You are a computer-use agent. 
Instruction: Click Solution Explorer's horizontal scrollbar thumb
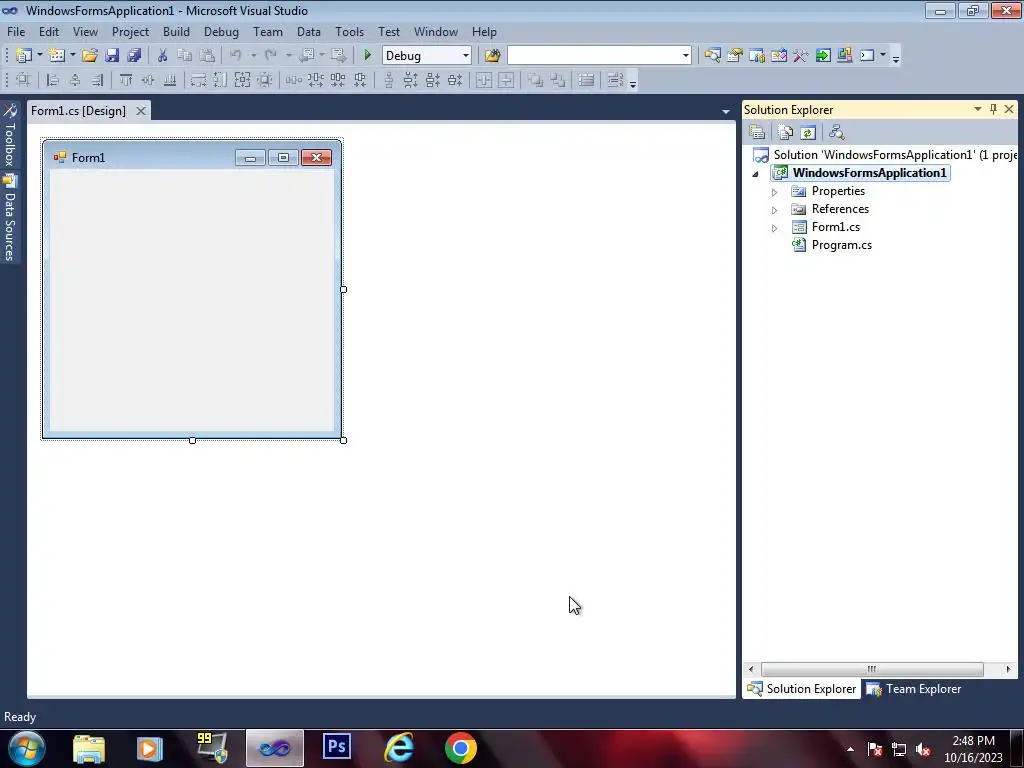pos(872,669)
